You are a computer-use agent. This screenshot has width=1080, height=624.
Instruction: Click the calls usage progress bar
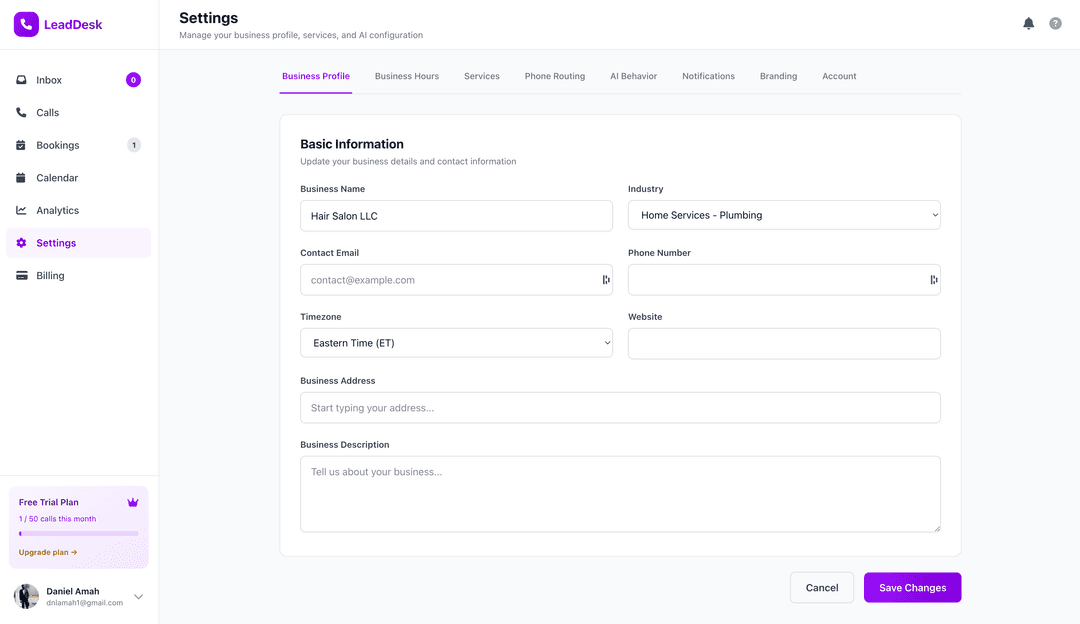(78, 534)
